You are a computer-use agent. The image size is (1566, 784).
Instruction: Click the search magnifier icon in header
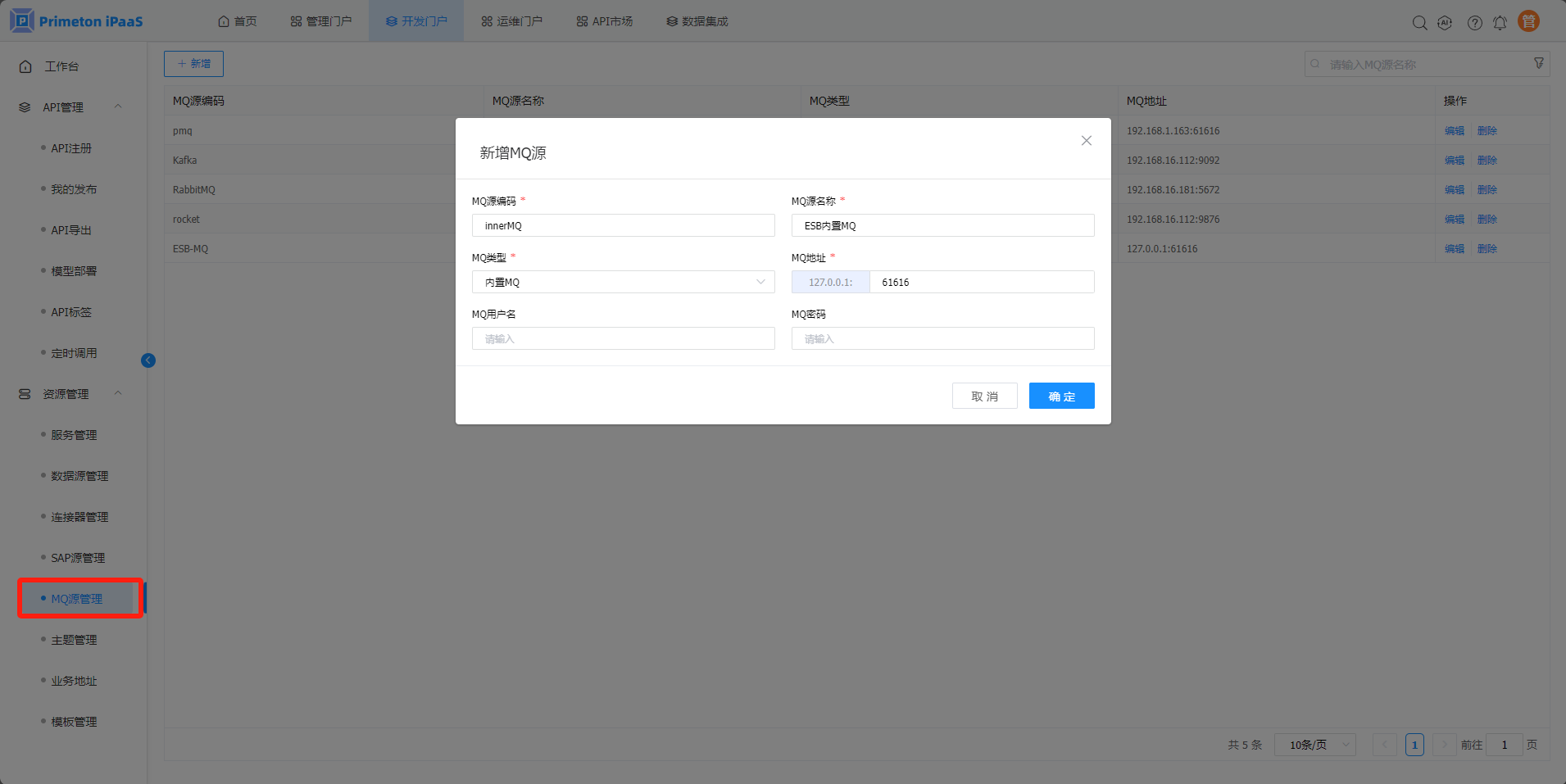pos(1419,23)
